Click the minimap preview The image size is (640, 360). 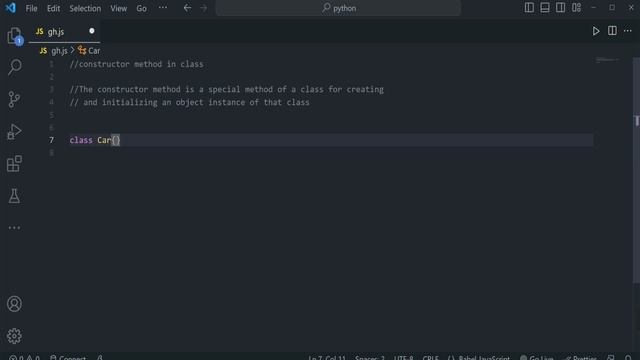(607, 60)
